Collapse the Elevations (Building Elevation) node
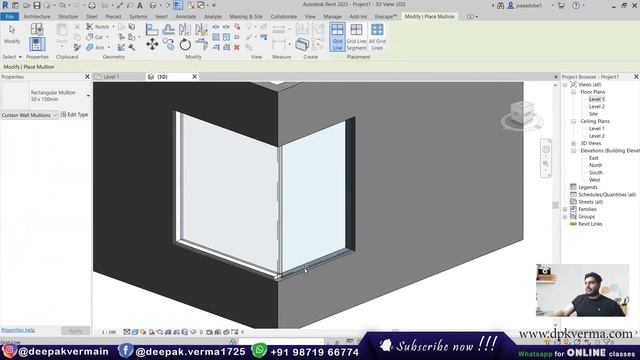This screenshot has width=640, height=360. coord(573,151)
